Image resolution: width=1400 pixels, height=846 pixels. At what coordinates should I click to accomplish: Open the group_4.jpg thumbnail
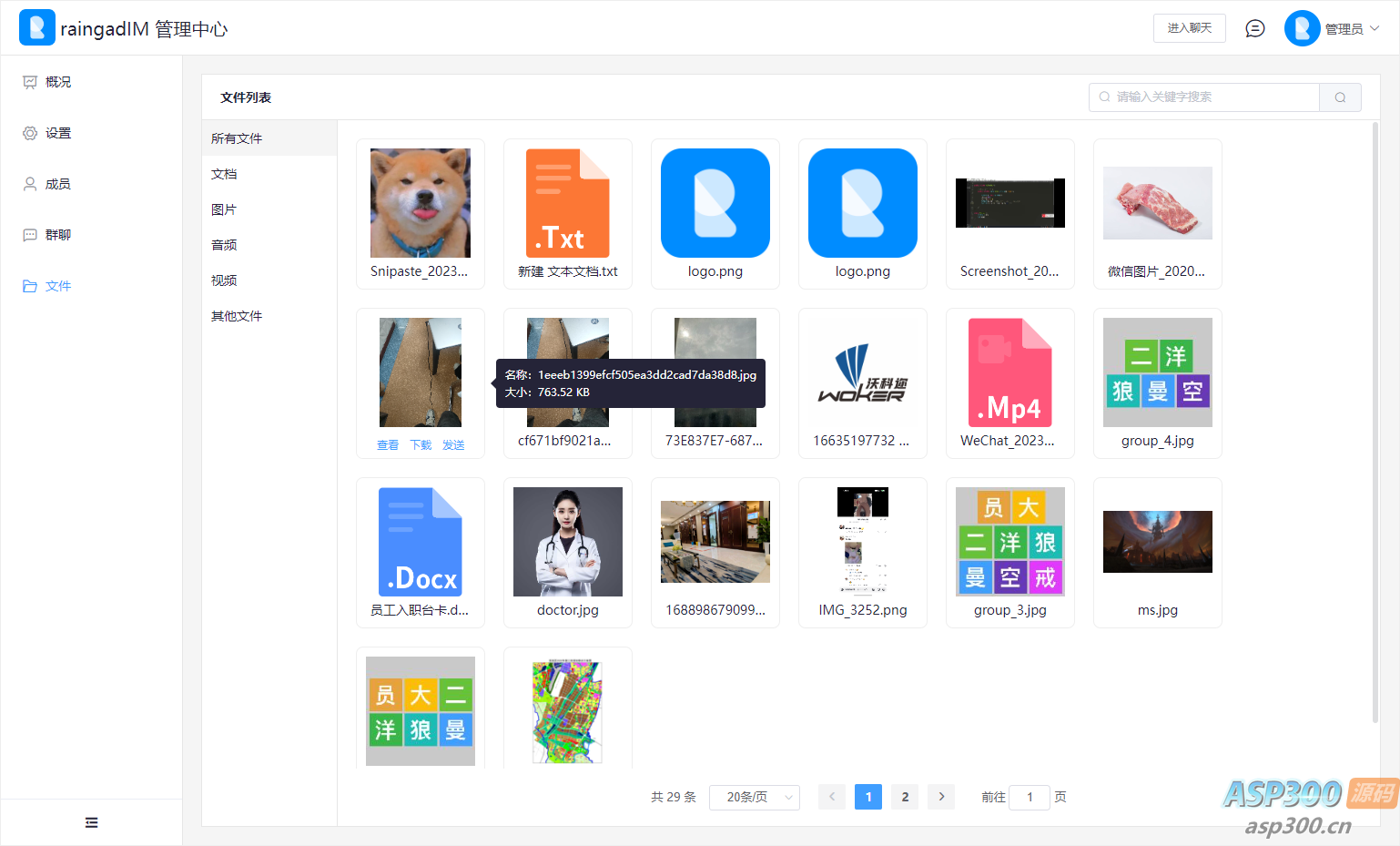(x=1158, y=372)
